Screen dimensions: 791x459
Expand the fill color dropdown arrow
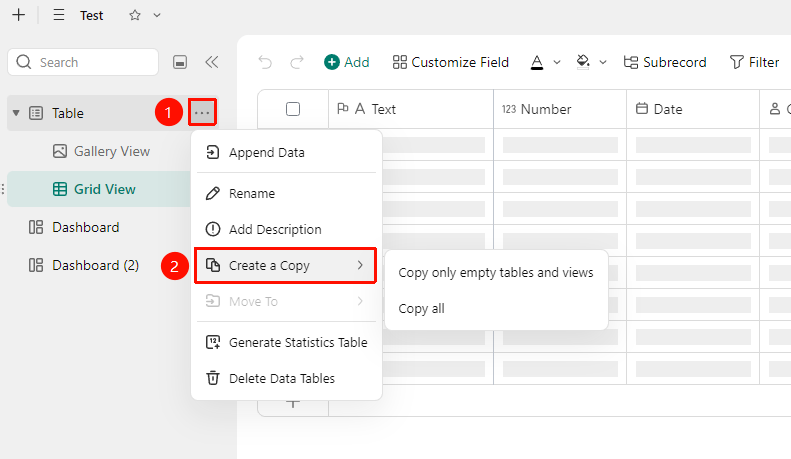603,63
